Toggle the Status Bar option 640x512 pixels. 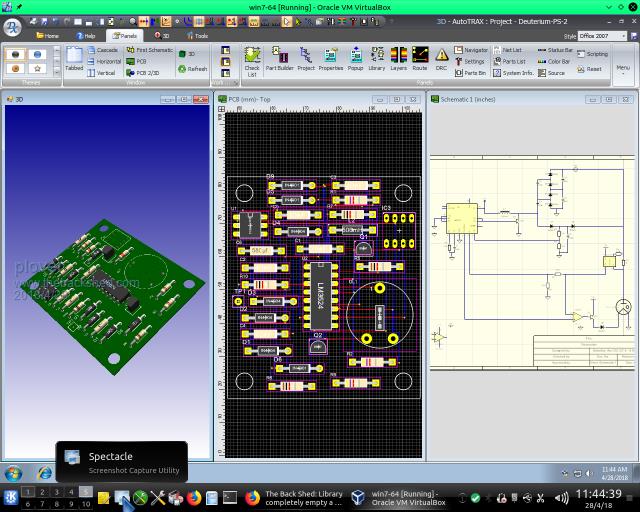pyautogui.click(x=555, y=50)
